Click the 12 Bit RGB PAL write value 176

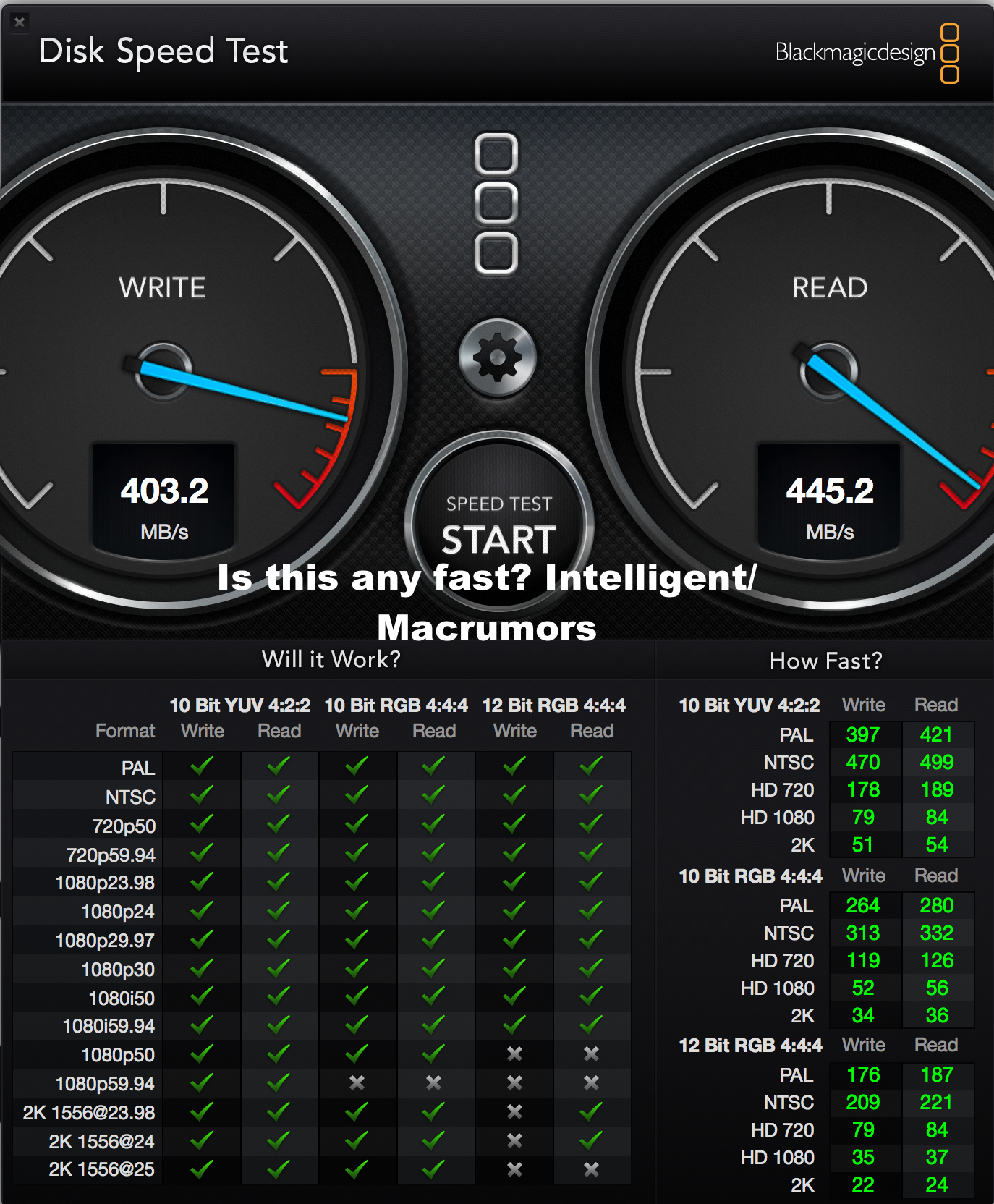point(863,1075)
